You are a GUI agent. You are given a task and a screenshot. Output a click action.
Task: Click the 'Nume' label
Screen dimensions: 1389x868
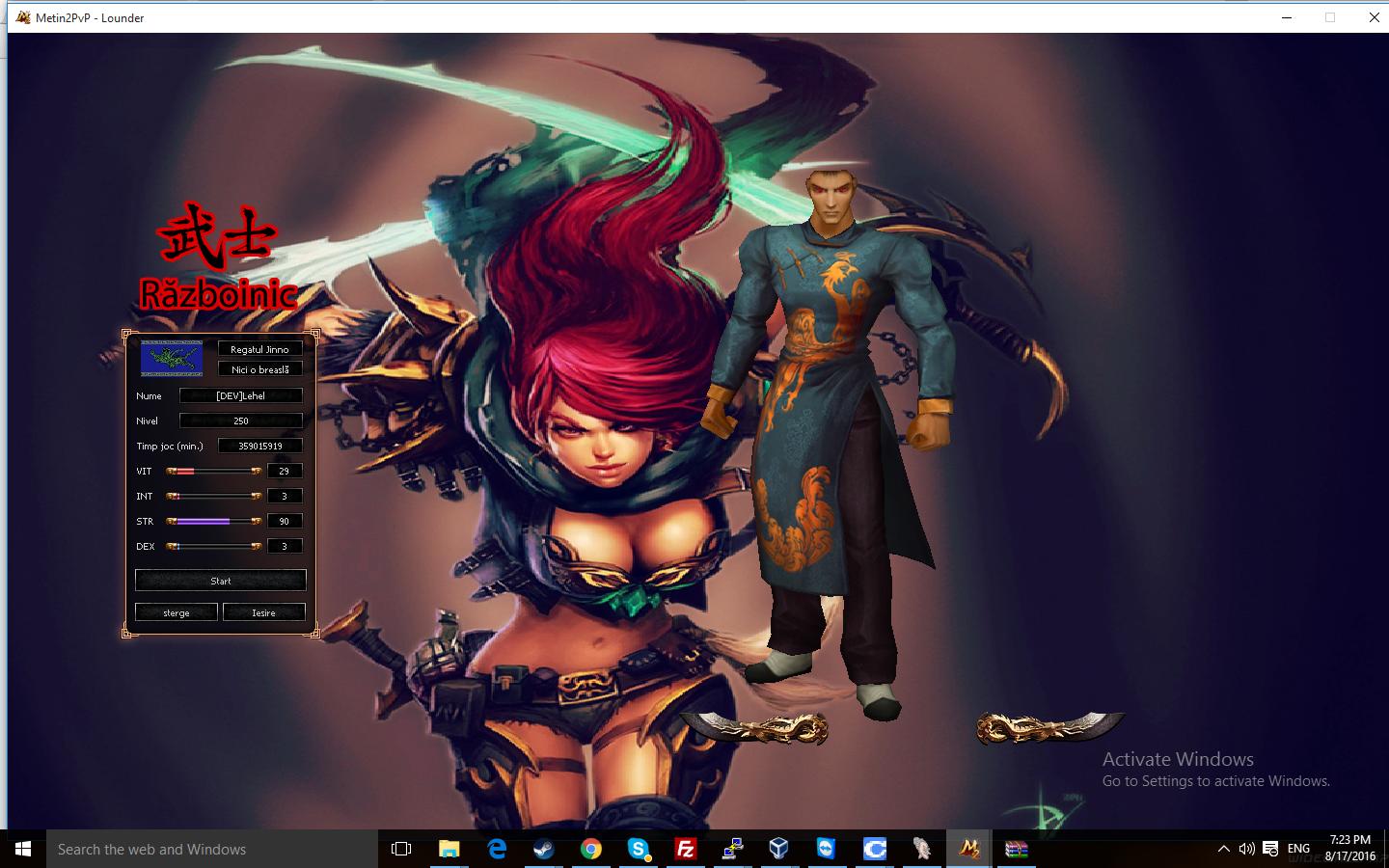point(149,395)
